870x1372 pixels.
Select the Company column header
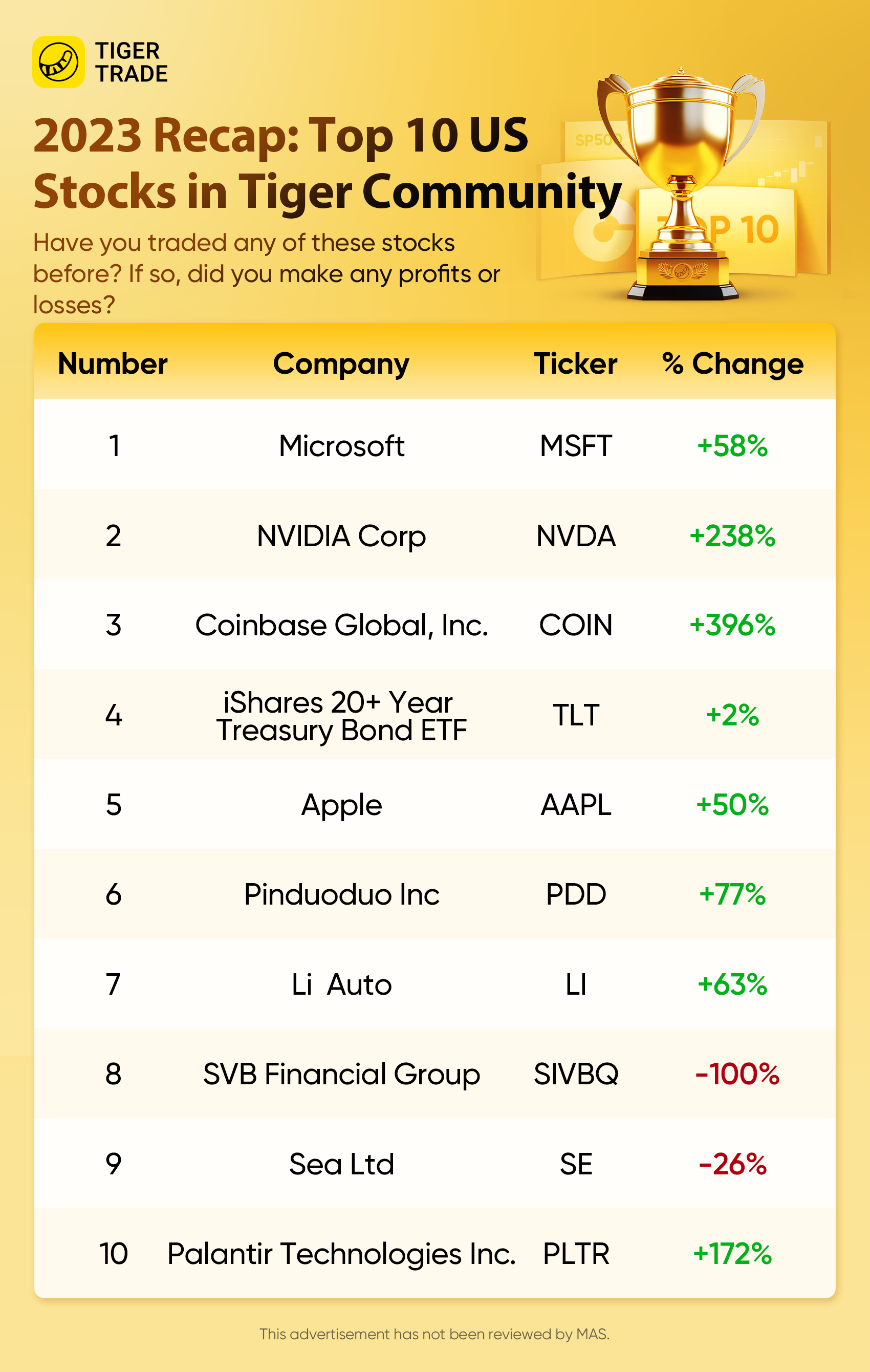click(341, 363)
